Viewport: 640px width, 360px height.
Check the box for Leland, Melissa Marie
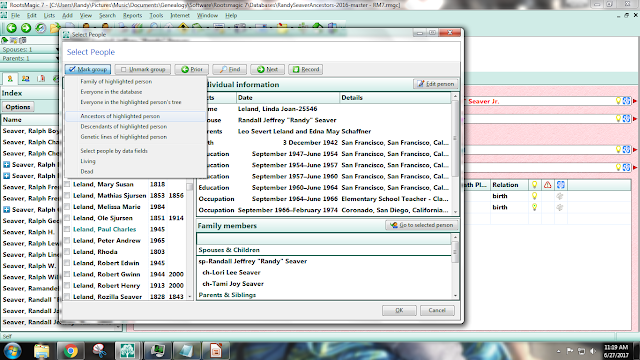(x=67, y=207)
